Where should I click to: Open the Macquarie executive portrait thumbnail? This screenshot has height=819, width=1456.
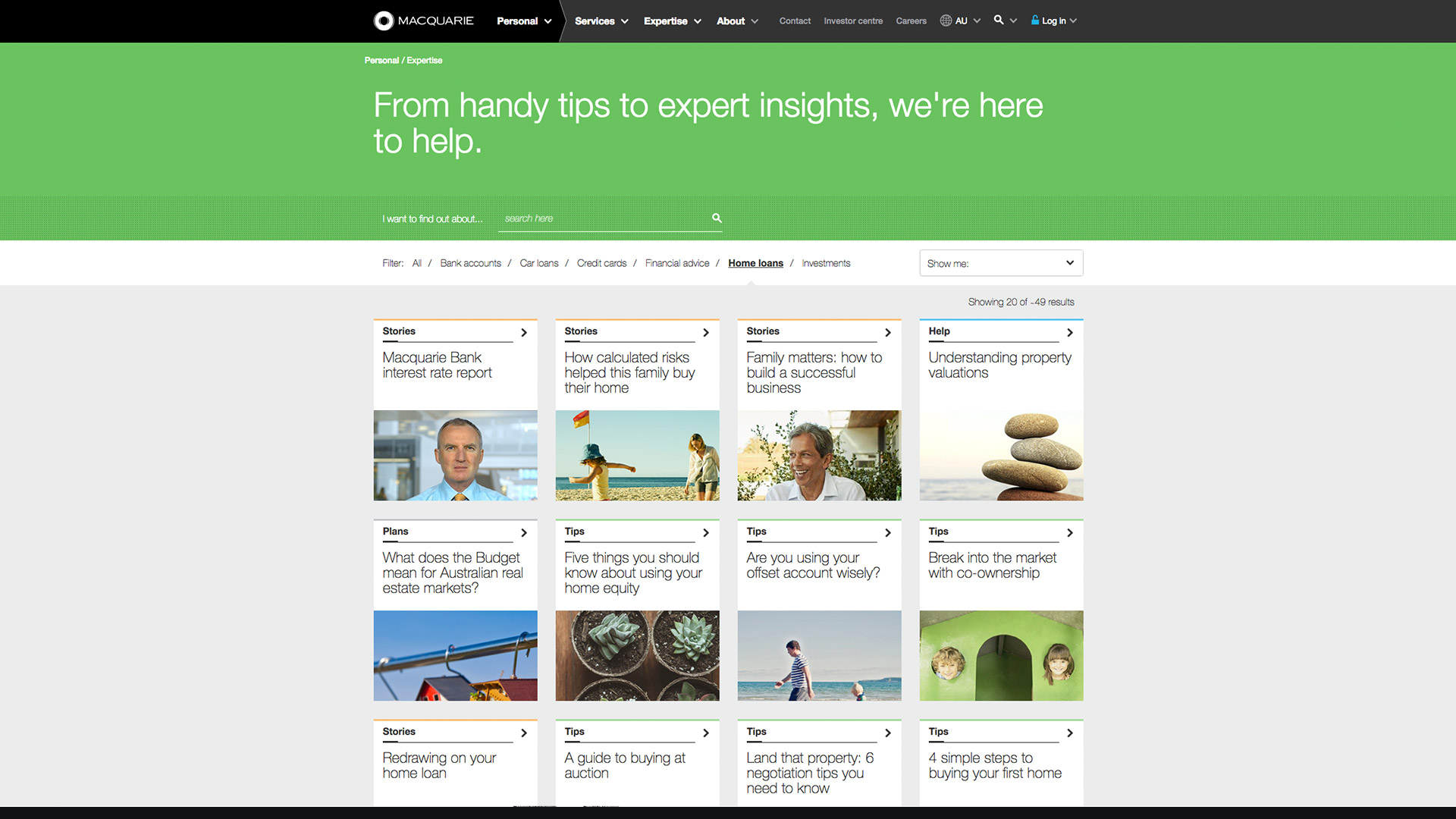click(x=455, y=455)
